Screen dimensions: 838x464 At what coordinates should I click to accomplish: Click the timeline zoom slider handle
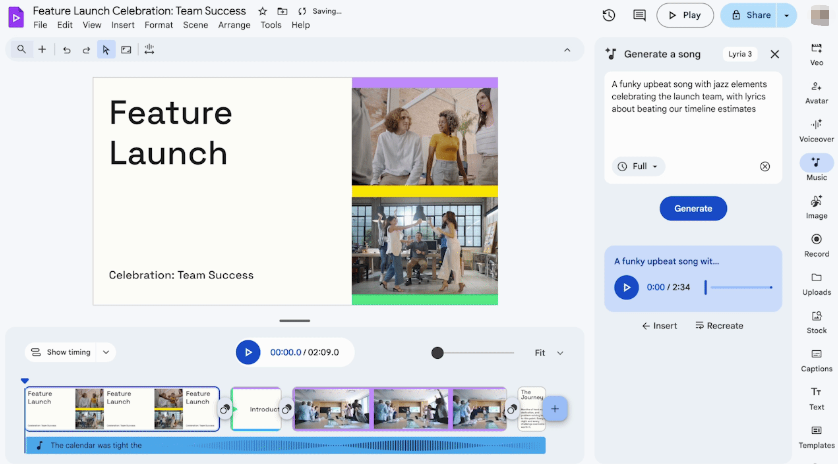click(x=437, y=353)
